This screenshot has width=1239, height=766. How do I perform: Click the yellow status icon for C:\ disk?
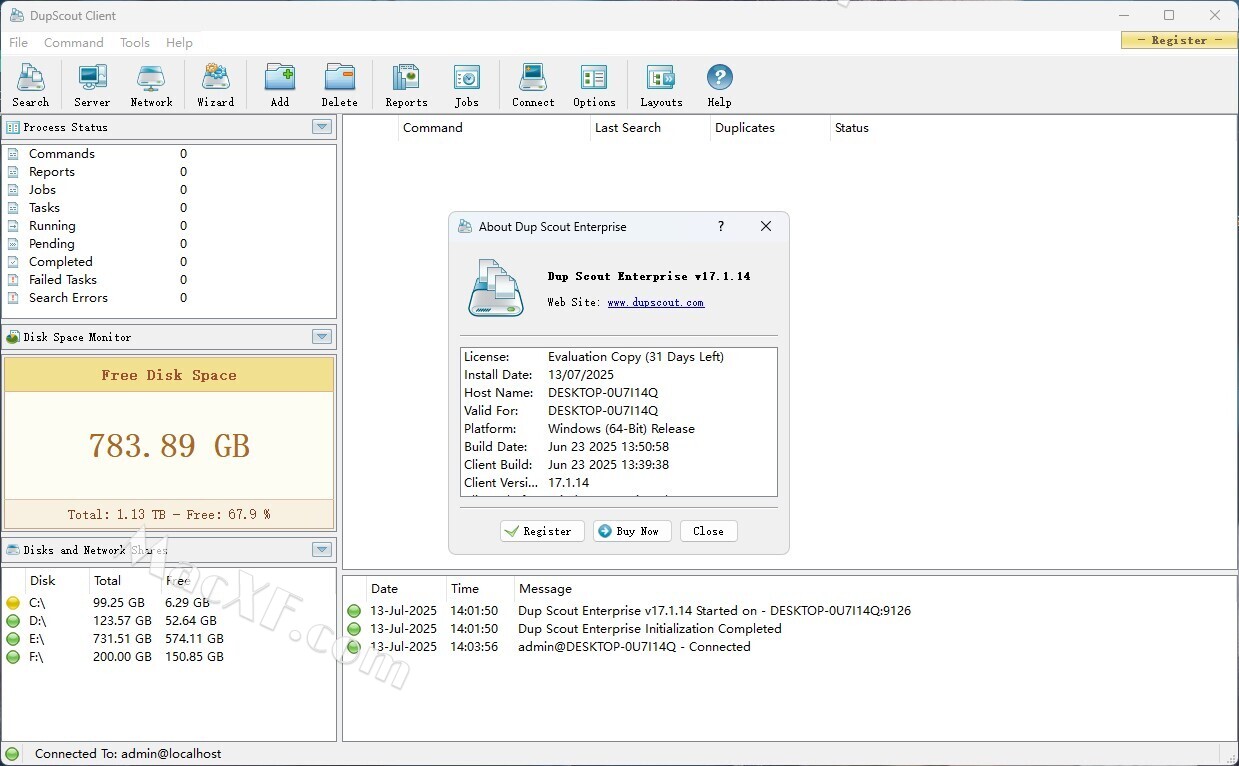tap(13, 603)
